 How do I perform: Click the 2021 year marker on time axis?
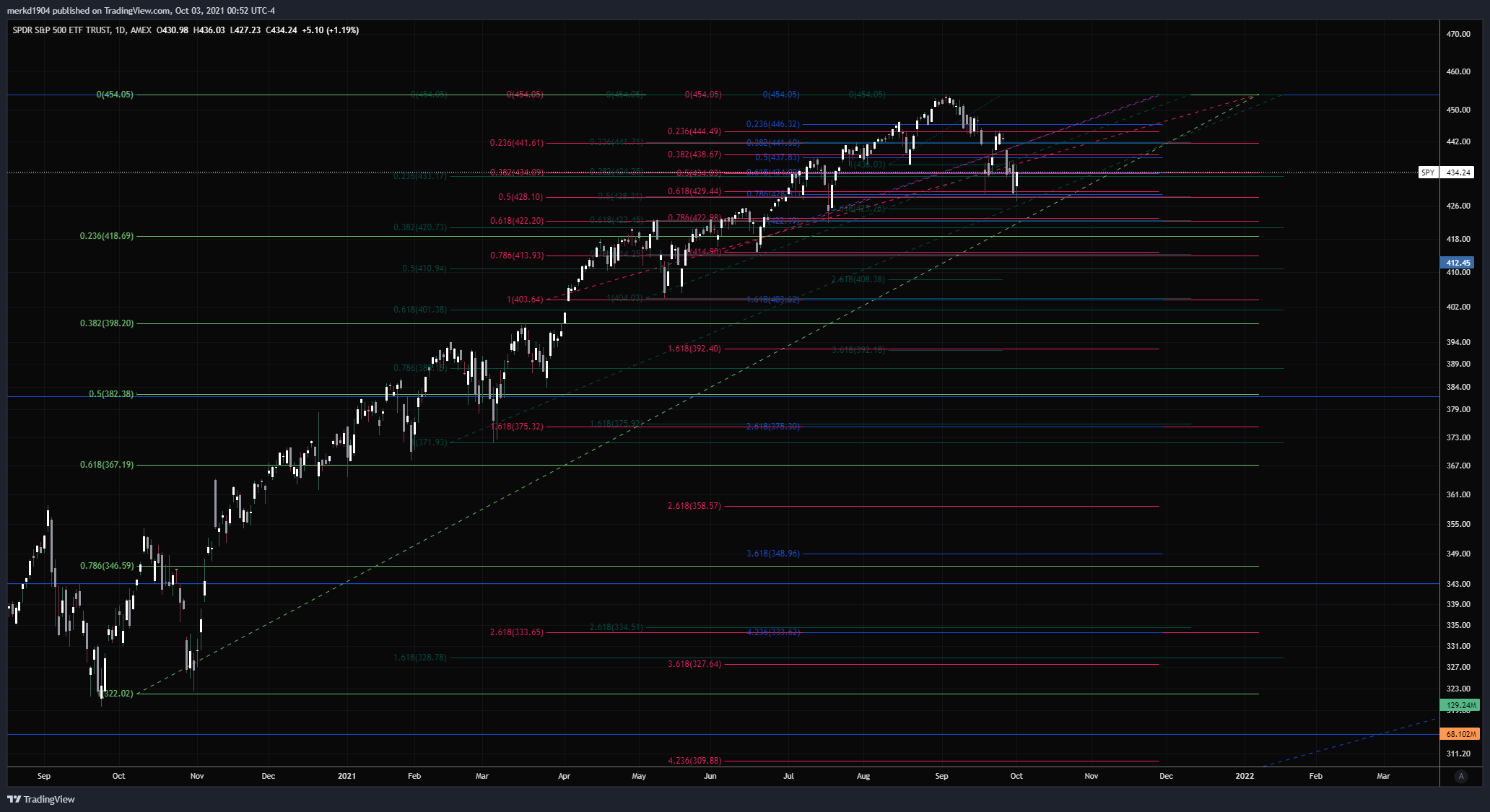(x=347, y=777)
